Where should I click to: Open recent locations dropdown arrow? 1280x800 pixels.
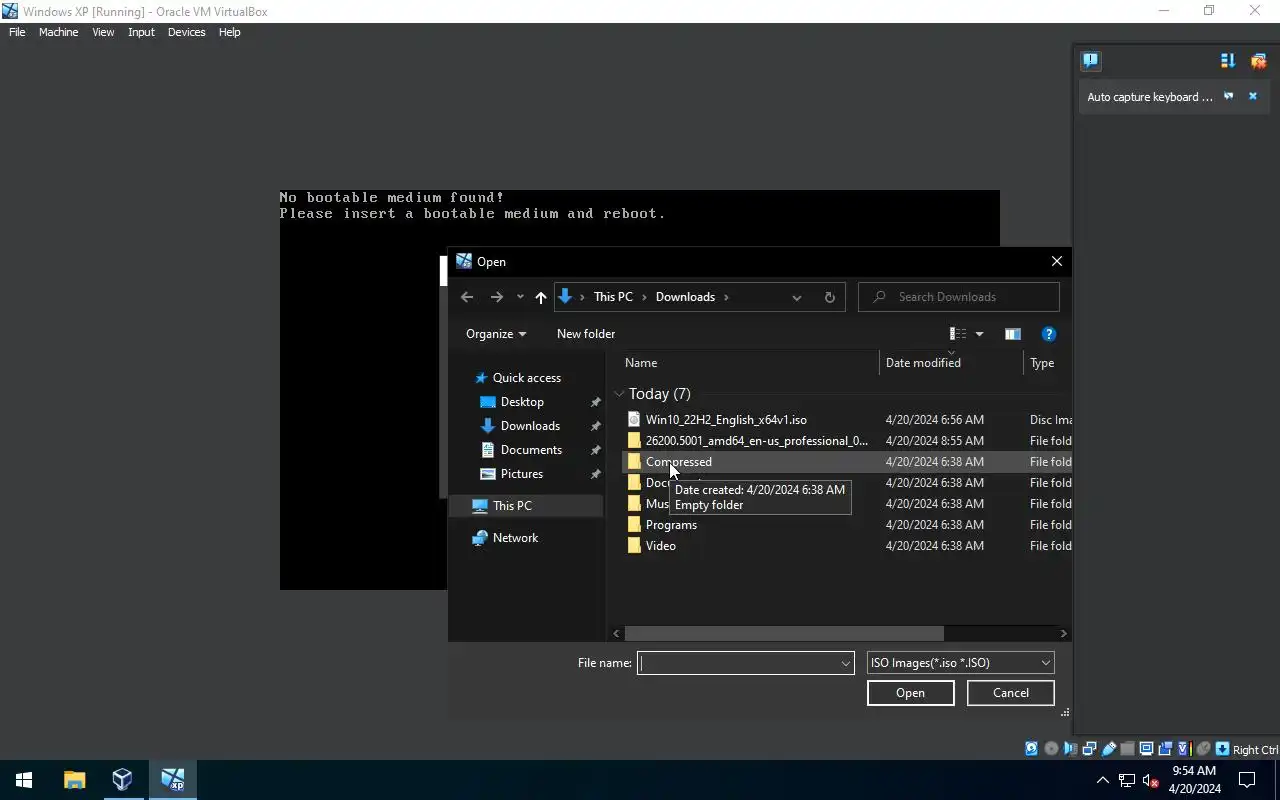pyautogui.click(x=520, y=297)
